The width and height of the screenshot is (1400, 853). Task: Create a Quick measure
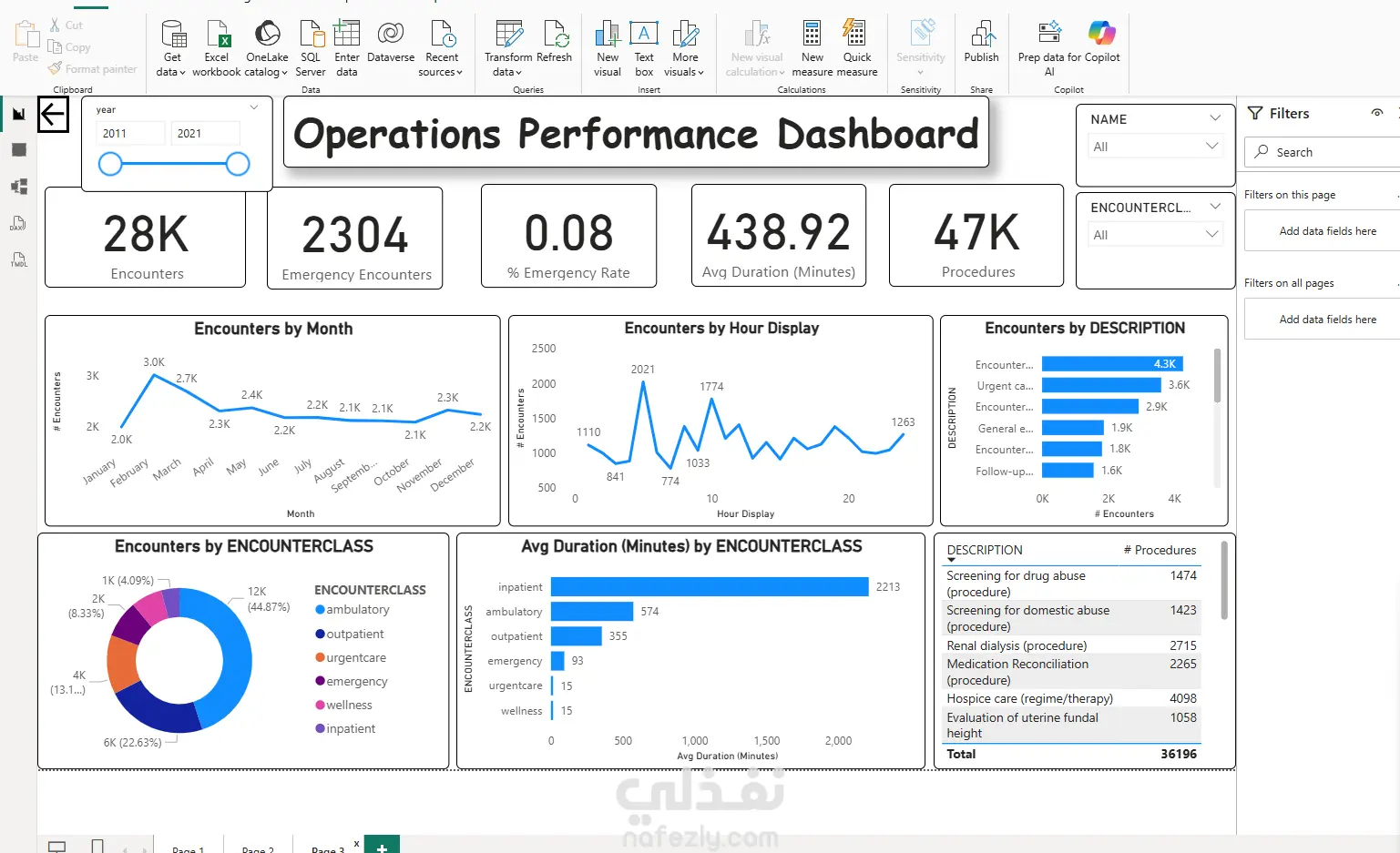(x=856, y=48)
